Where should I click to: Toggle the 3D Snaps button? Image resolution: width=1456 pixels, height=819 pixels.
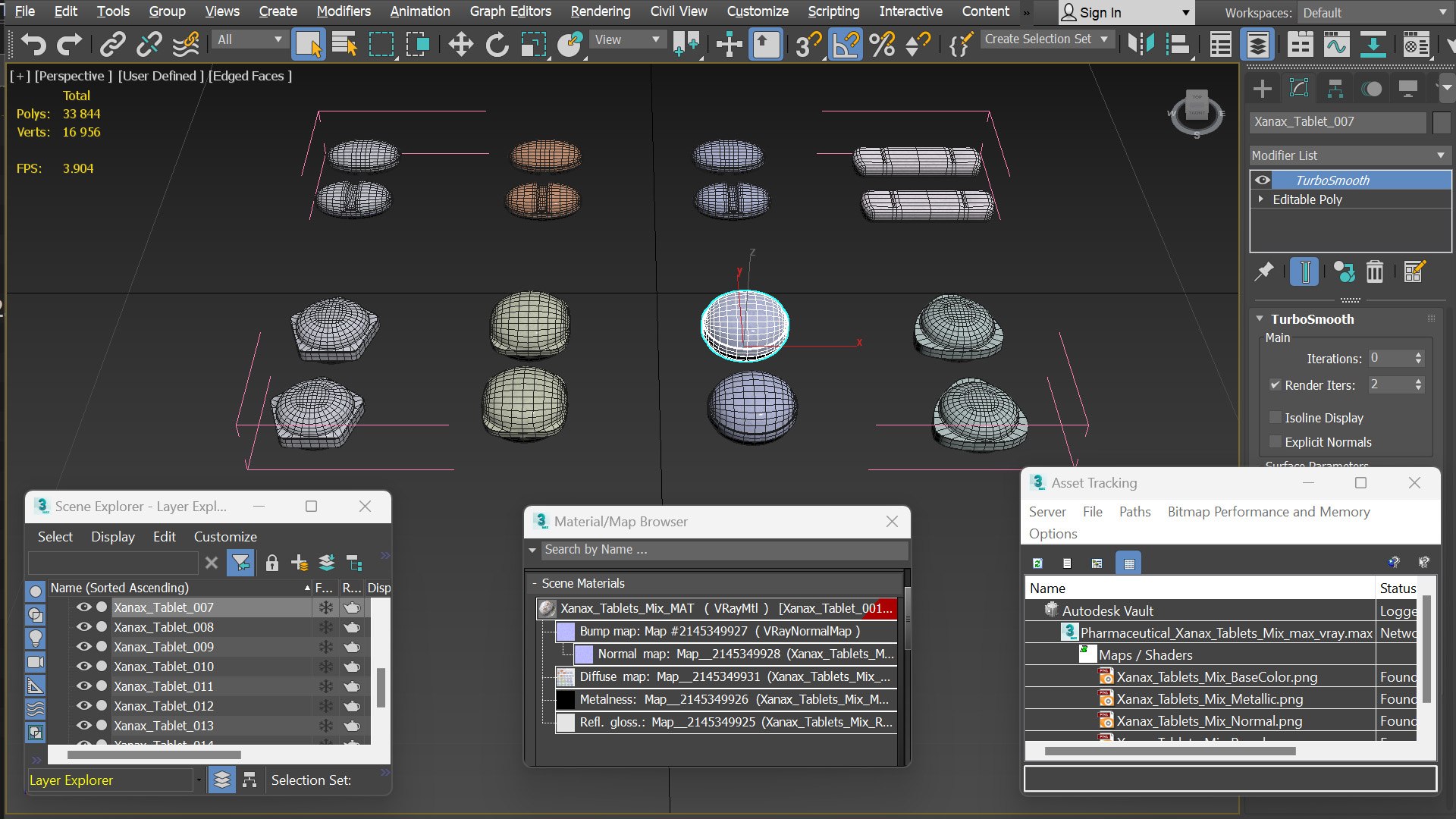tap(808, 44)
